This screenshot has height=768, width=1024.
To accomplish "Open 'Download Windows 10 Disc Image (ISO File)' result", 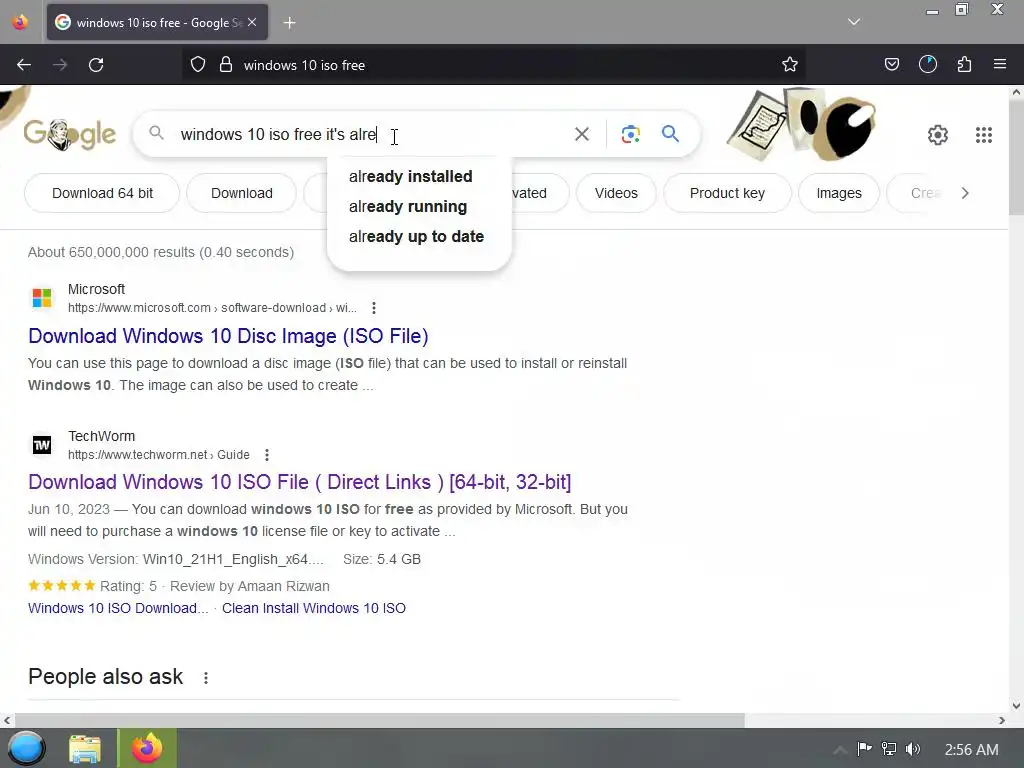I will (x=228, y=336).
